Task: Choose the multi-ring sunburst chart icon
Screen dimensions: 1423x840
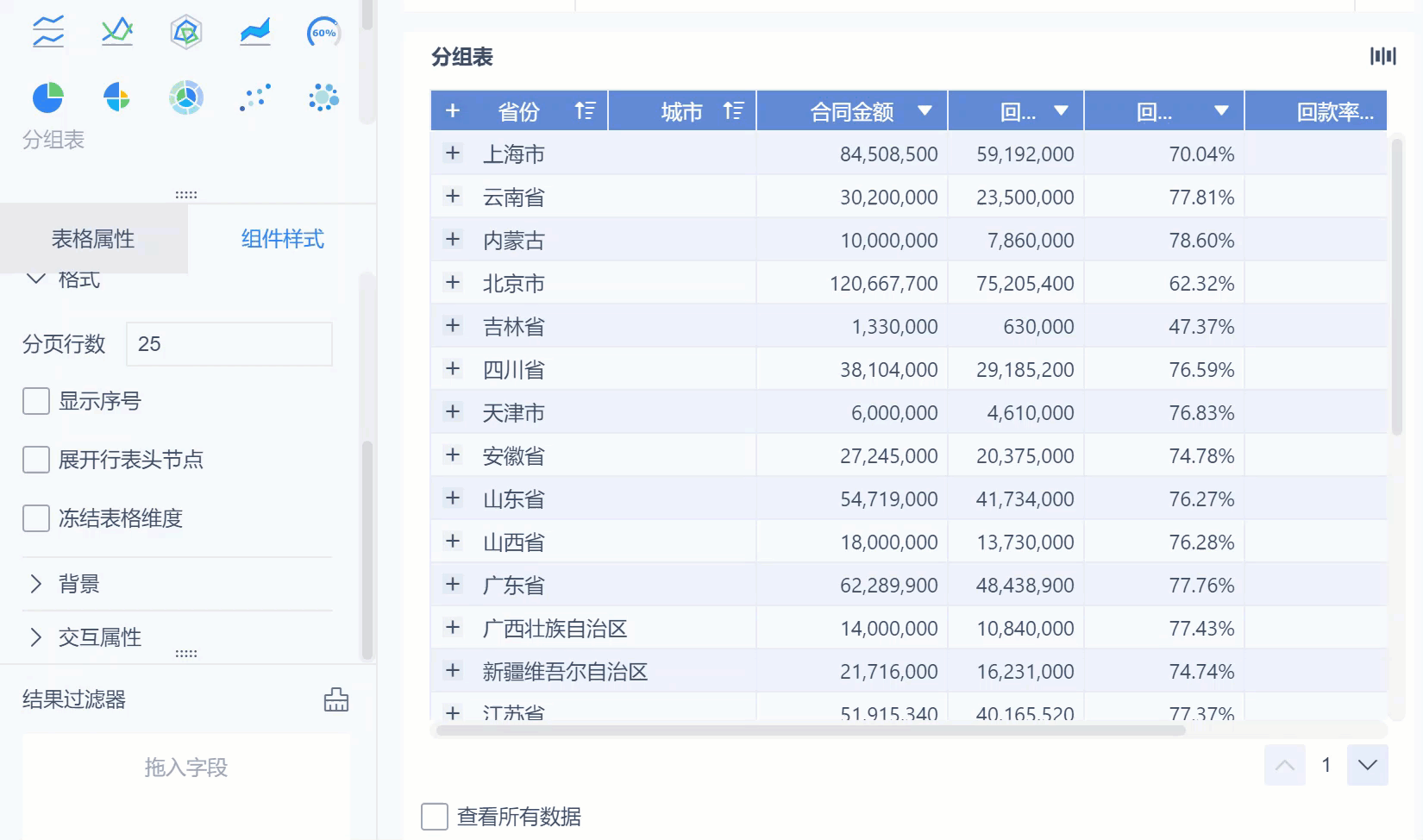Action: pyautogui.click(x=186, y=97)
